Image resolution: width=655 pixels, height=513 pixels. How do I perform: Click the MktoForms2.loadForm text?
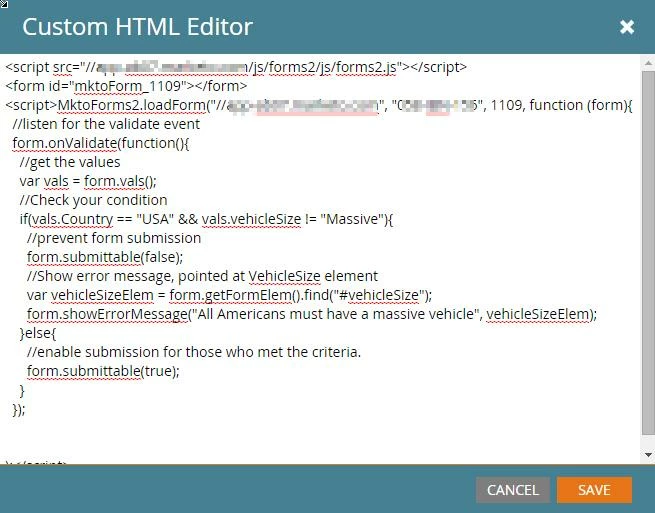click(131, 105)
